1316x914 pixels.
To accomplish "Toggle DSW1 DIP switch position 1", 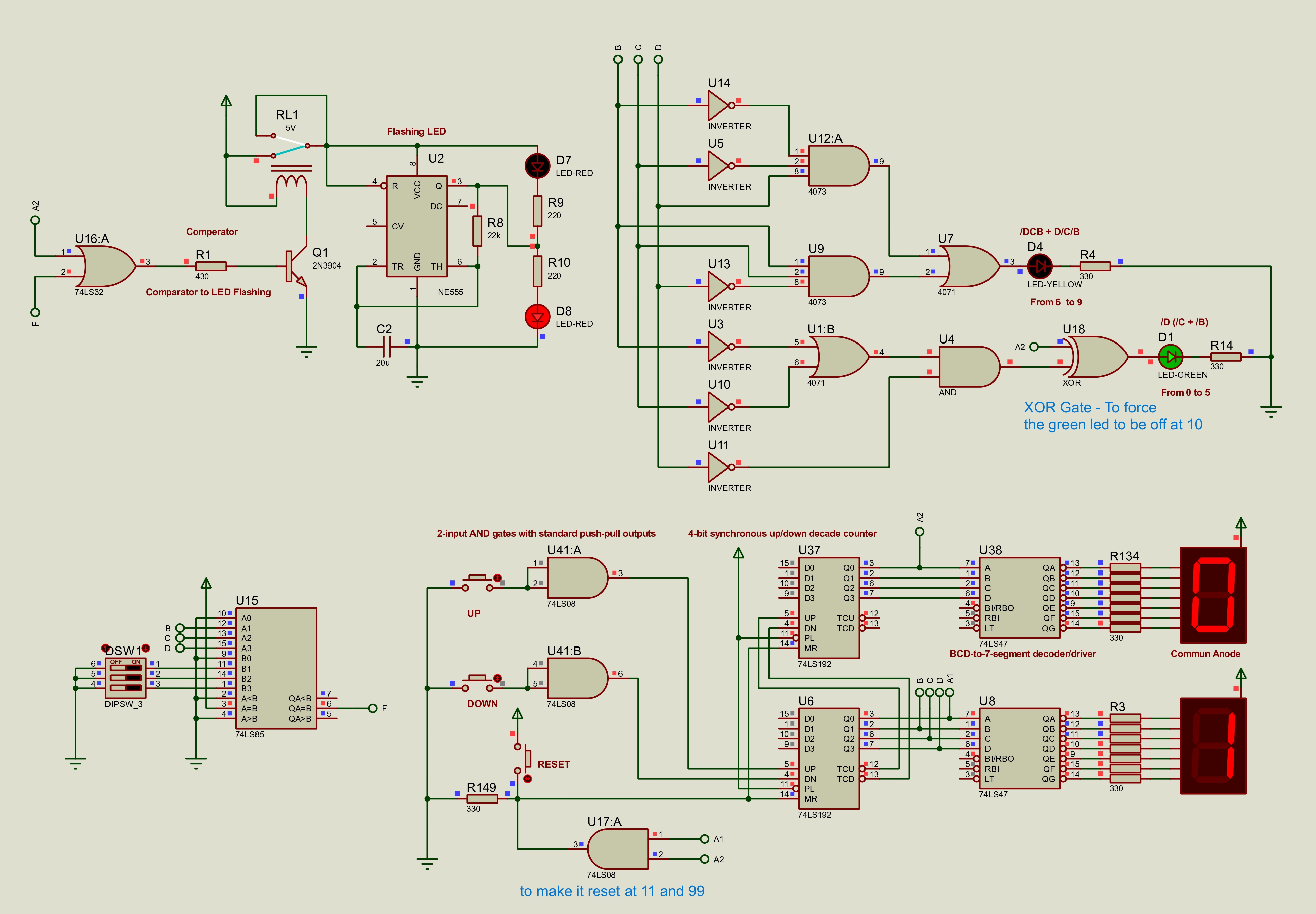I will pos(126,668).
